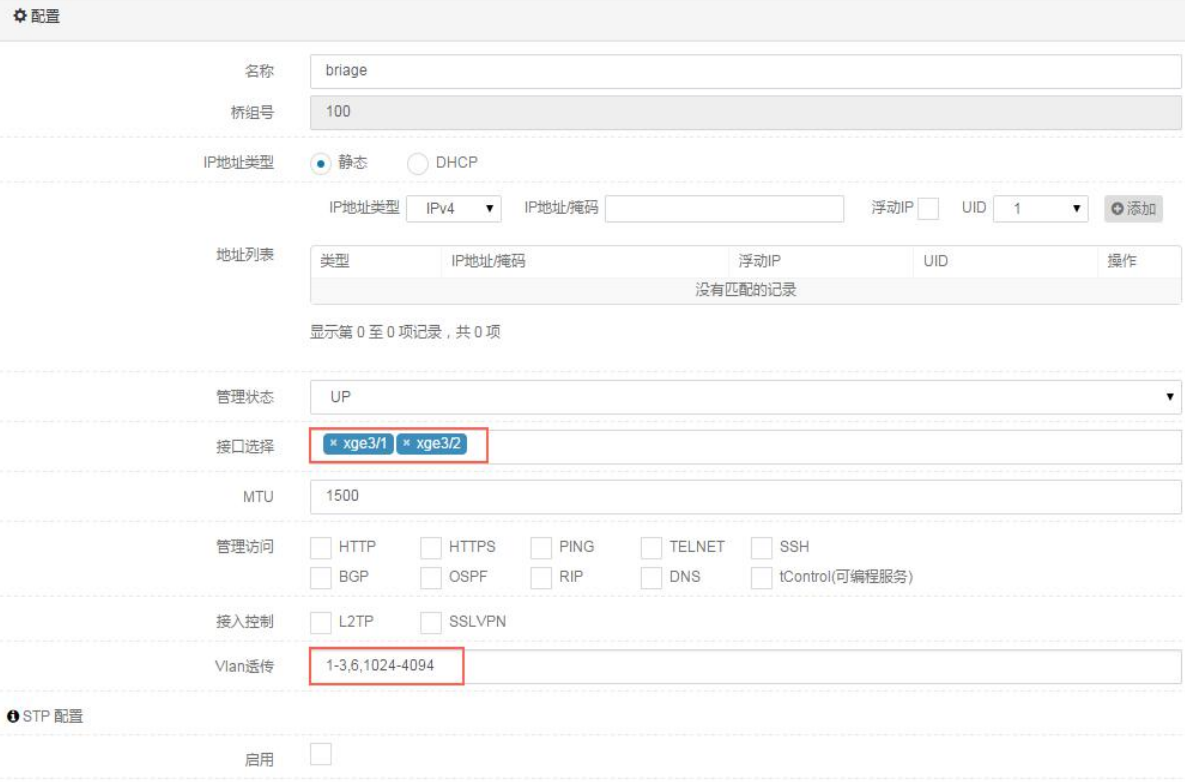This screenshot has width=1185, height=782.
Task: Remove xge3/2 tag via its x icon
Action: pyautogui.click(x=407, y=443)
